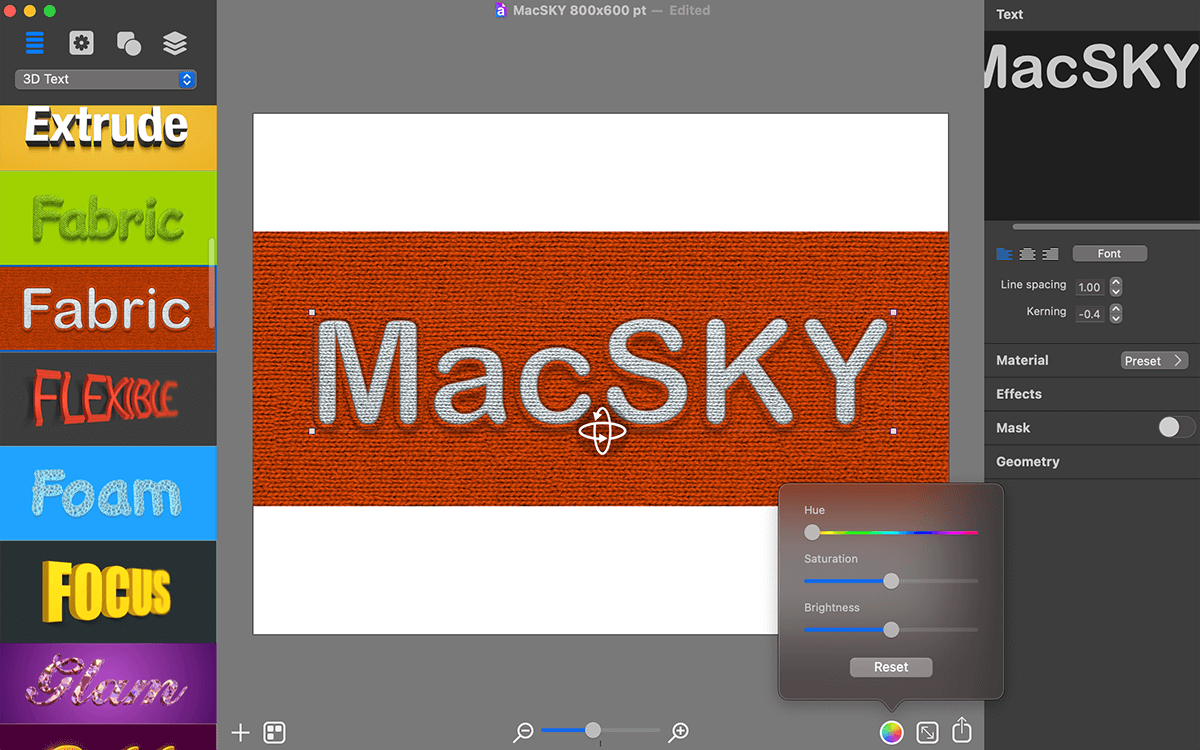Expand the Material section

coord(1022,360)
